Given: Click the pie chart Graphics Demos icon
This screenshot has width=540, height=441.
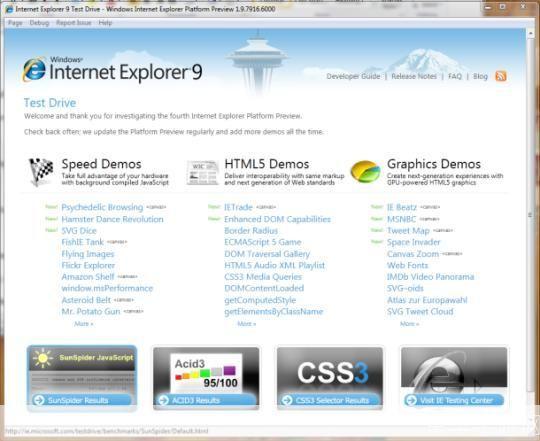Looking at the screenshot, I should click(365, 171).
